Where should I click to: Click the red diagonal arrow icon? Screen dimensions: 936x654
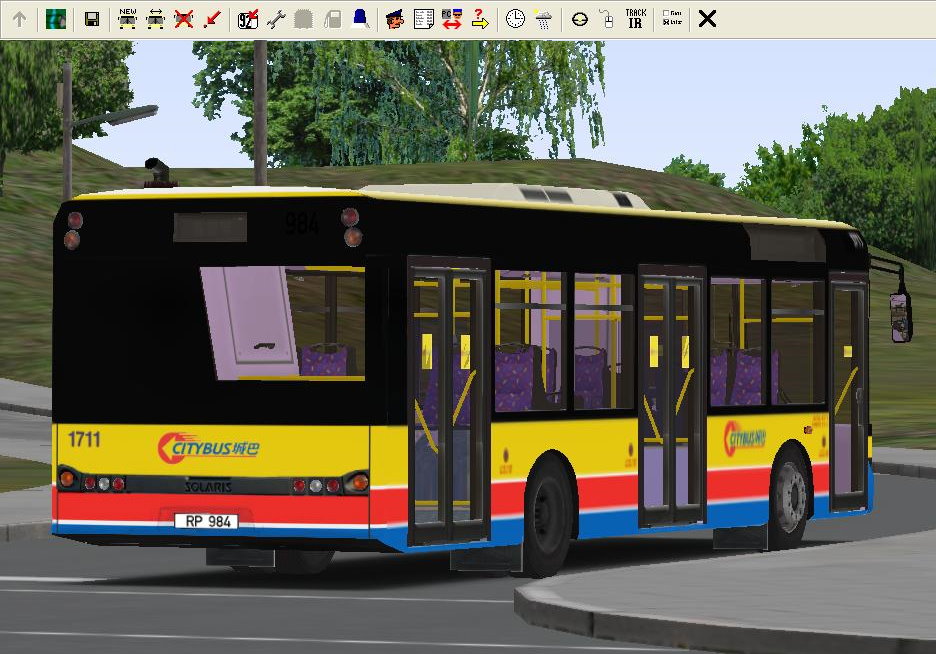coord(211,19)
